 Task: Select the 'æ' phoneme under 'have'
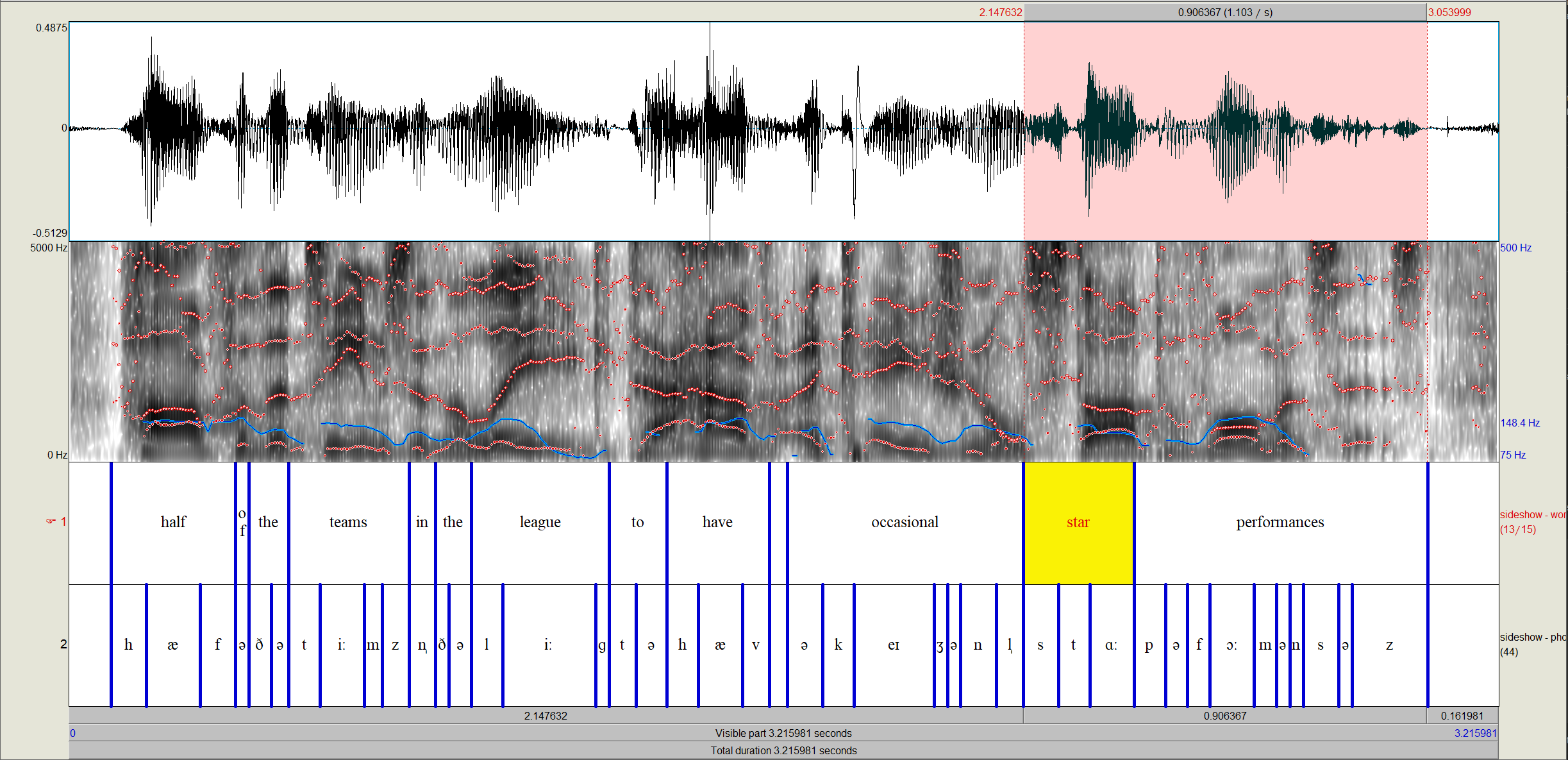721,645
